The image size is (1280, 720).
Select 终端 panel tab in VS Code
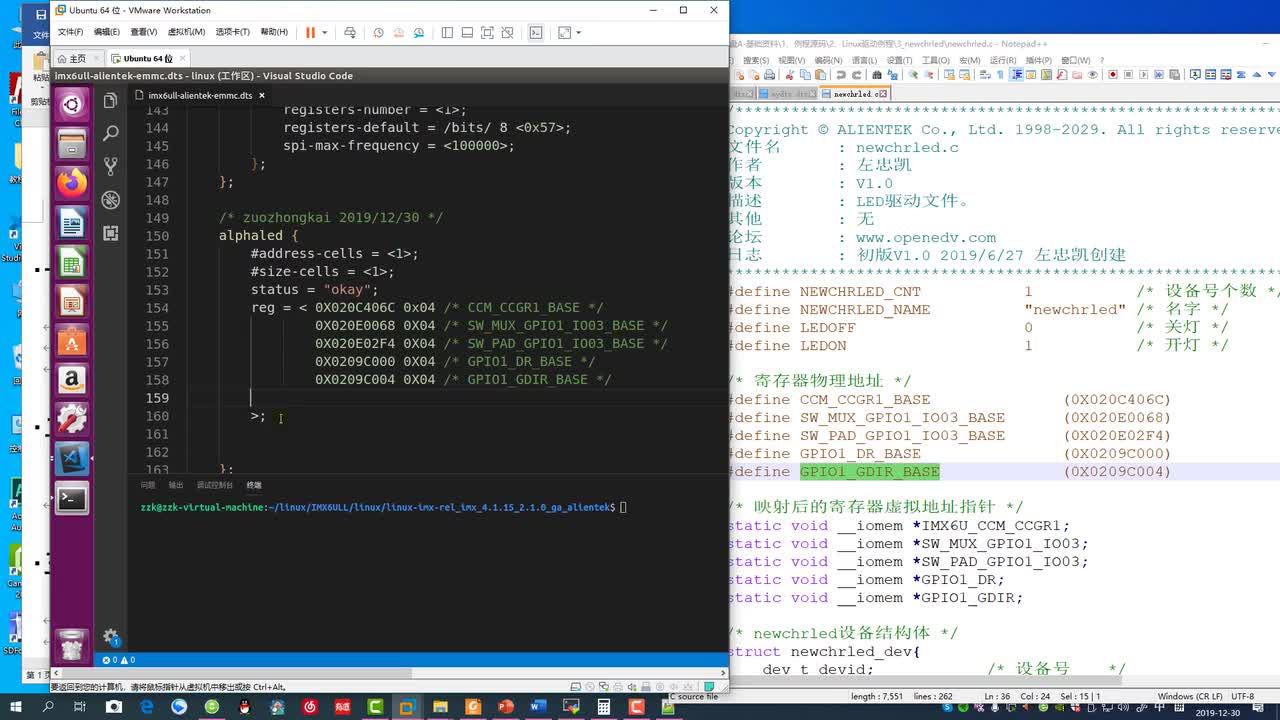(254, 485)
